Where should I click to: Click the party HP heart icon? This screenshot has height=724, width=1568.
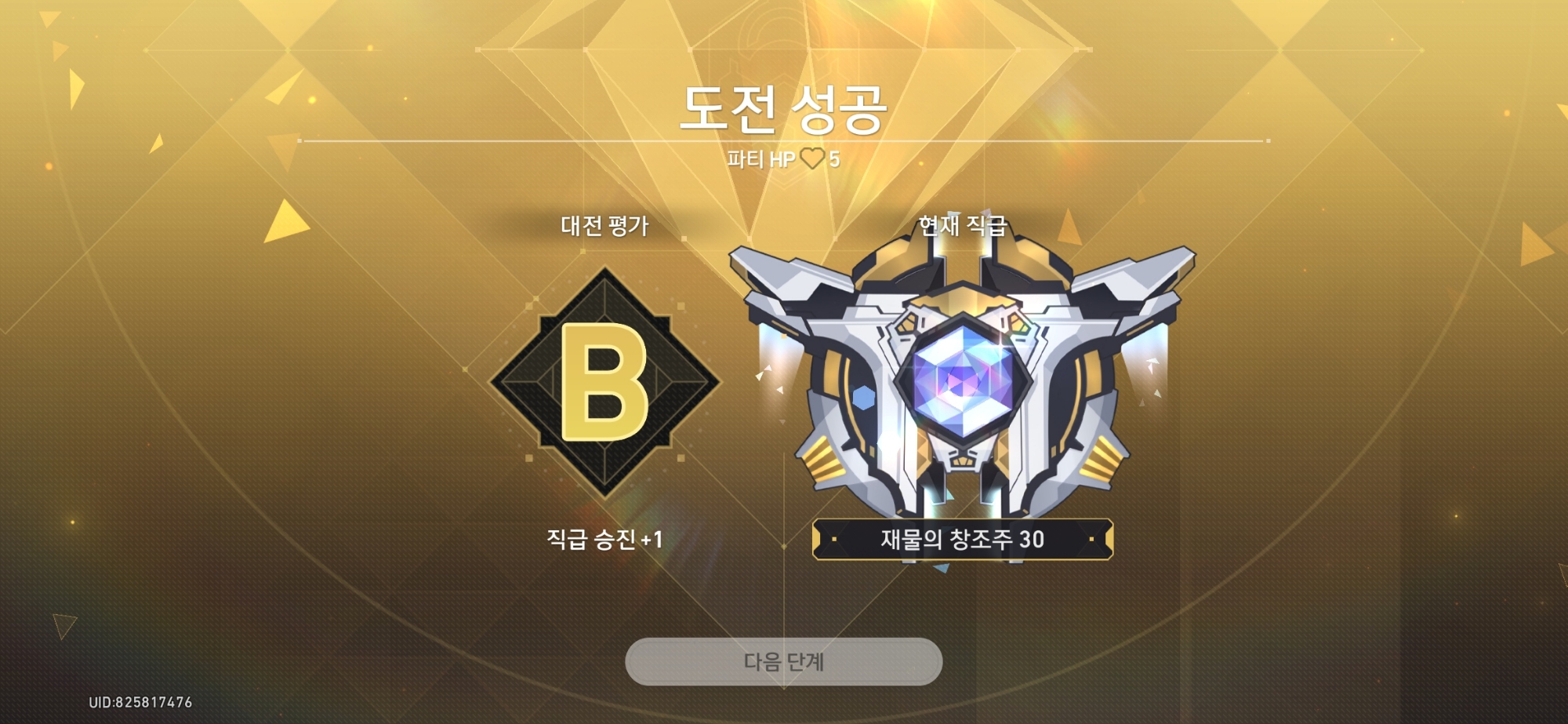click(x=812, y=159)
